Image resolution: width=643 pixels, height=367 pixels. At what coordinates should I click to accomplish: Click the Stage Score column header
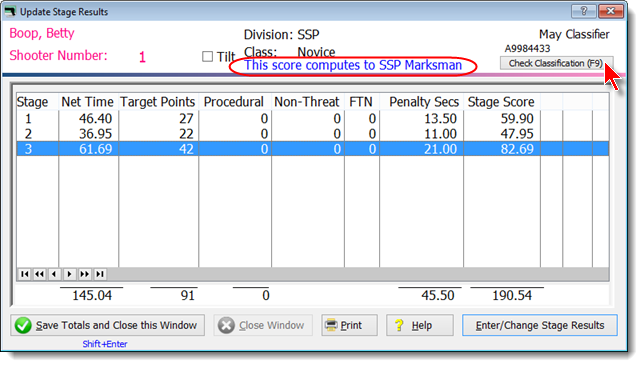(501, 102)
